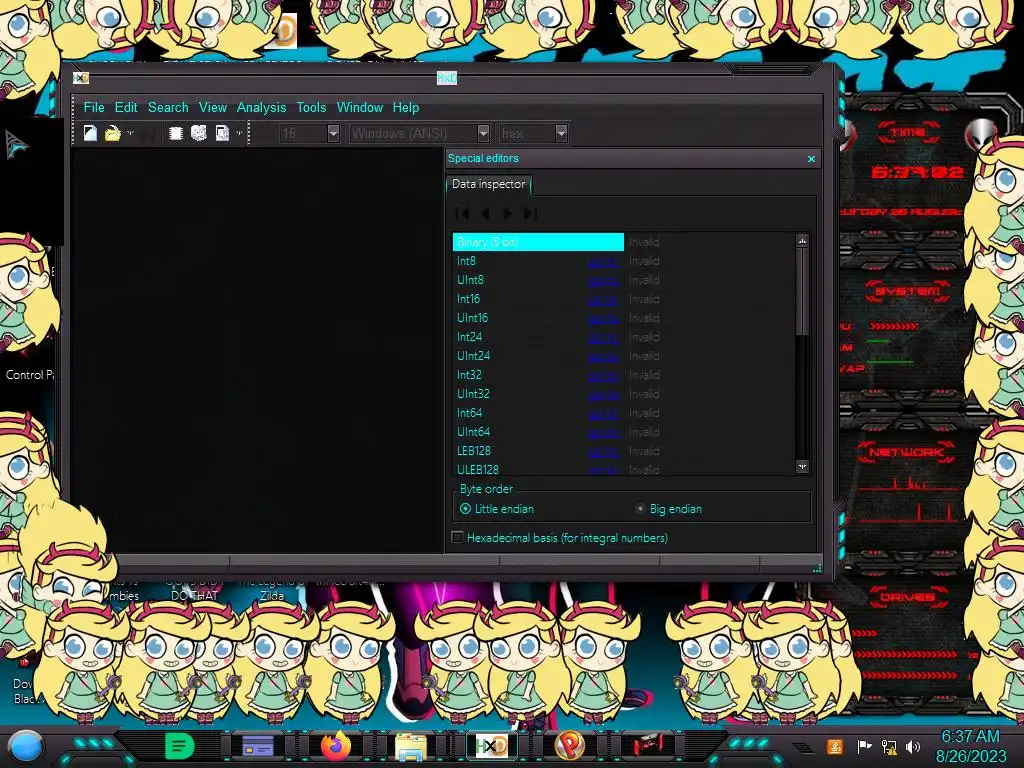This screenshot has height=768, width=1024.
Task: Select the UInt8 row in Data inspector
Action: [x=624, y=280]
